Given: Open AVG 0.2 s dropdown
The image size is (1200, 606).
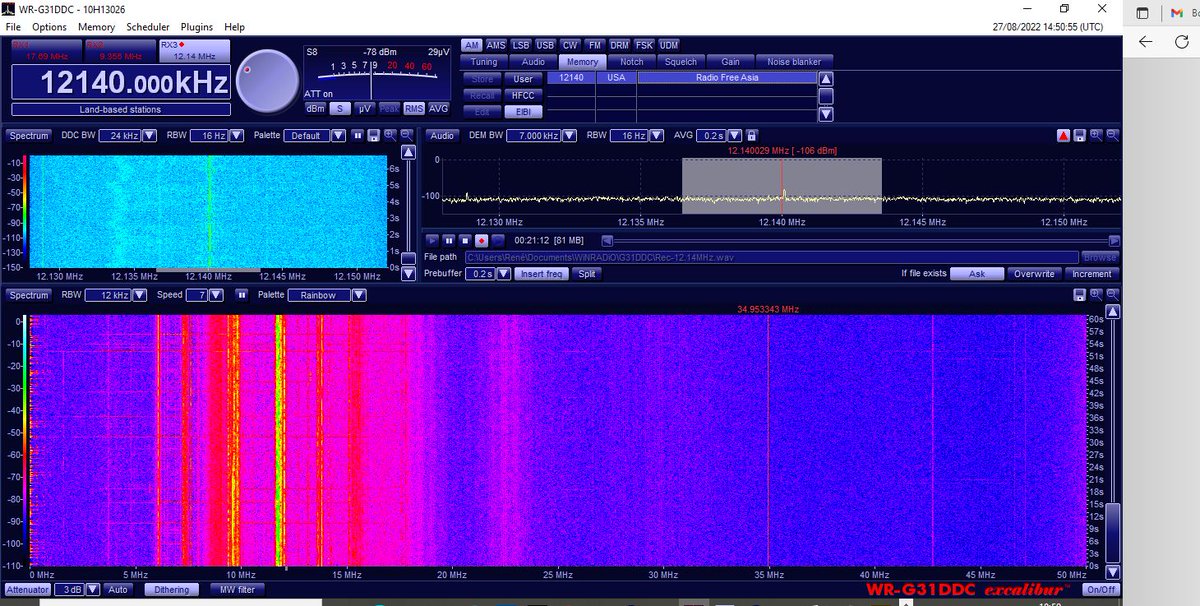Looking at the screenshot, I should pyautogui.click(x=735, y=135).
